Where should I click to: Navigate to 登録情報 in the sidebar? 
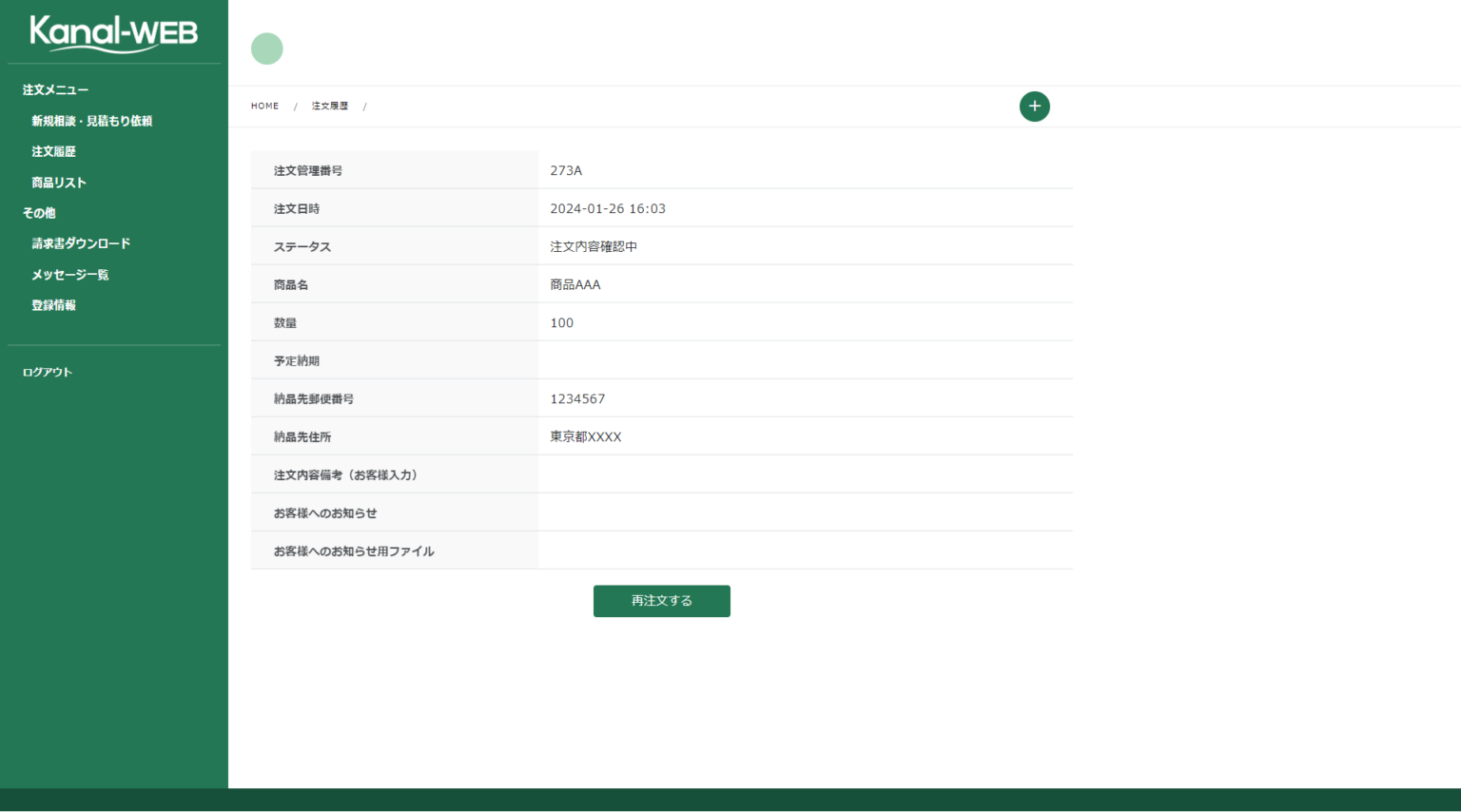pyautogui.click(x=52, y=304)
